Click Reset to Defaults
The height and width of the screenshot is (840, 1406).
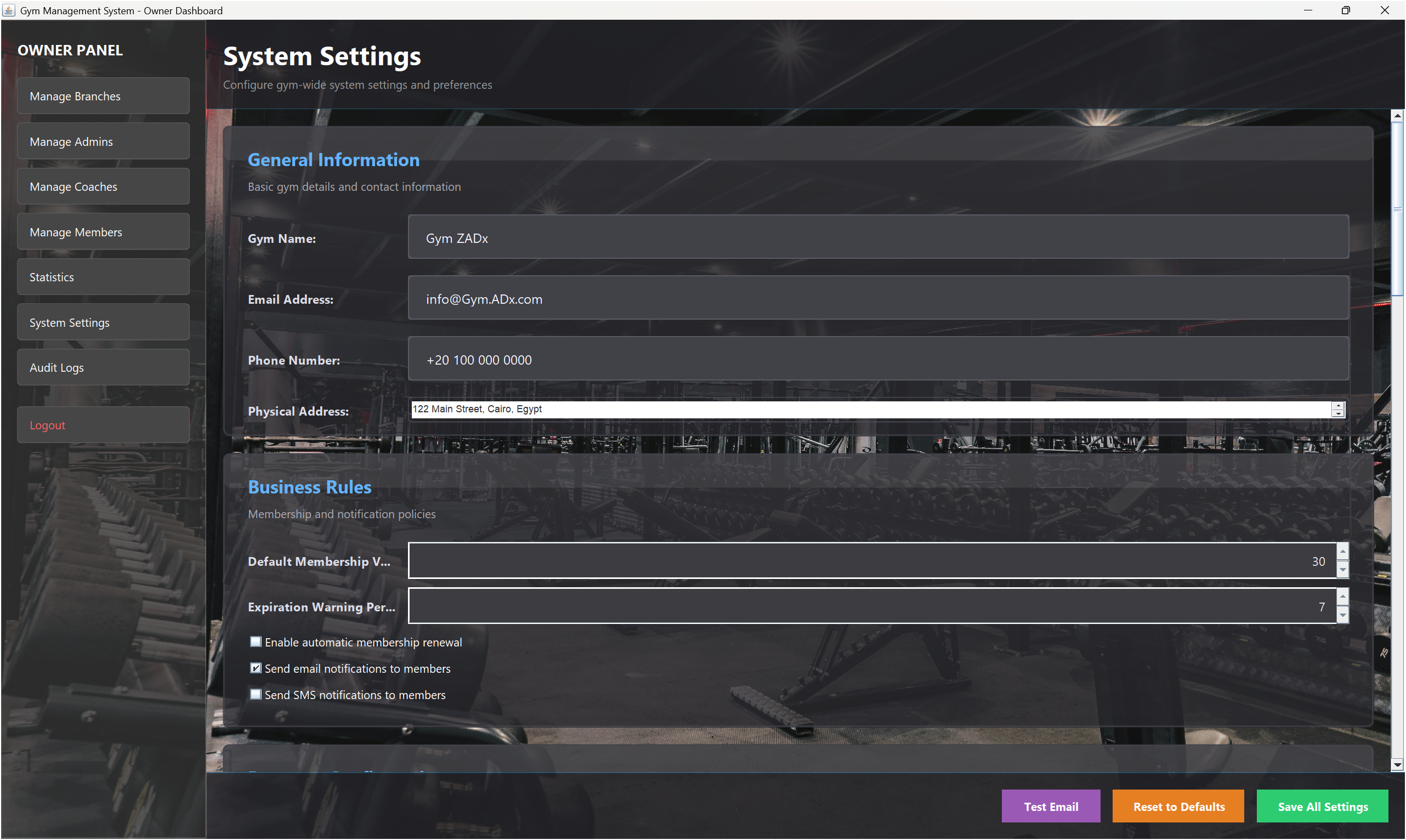pyautogui.click(x=1178, y=806)
